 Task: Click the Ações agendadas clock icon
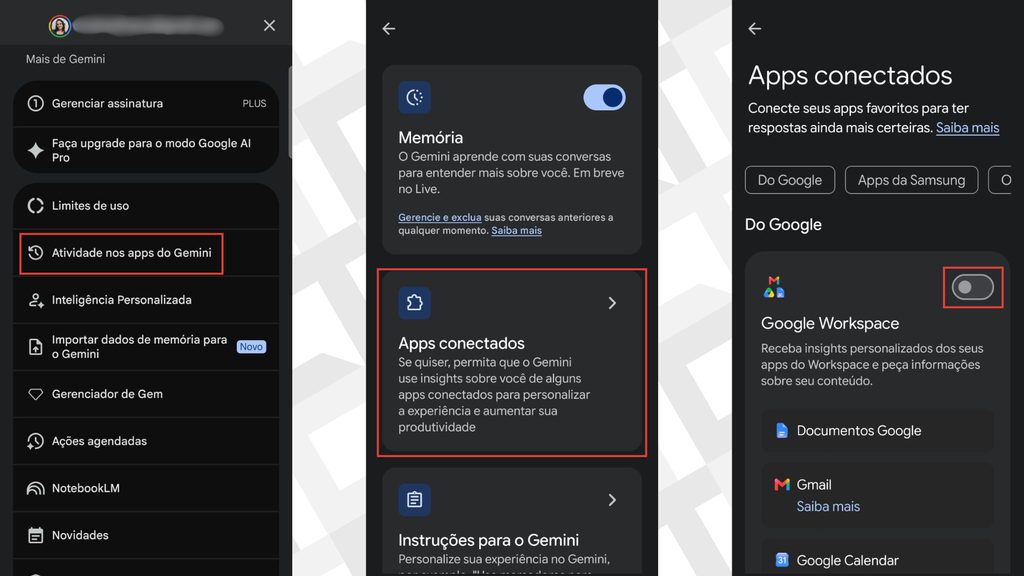point(35,441)
